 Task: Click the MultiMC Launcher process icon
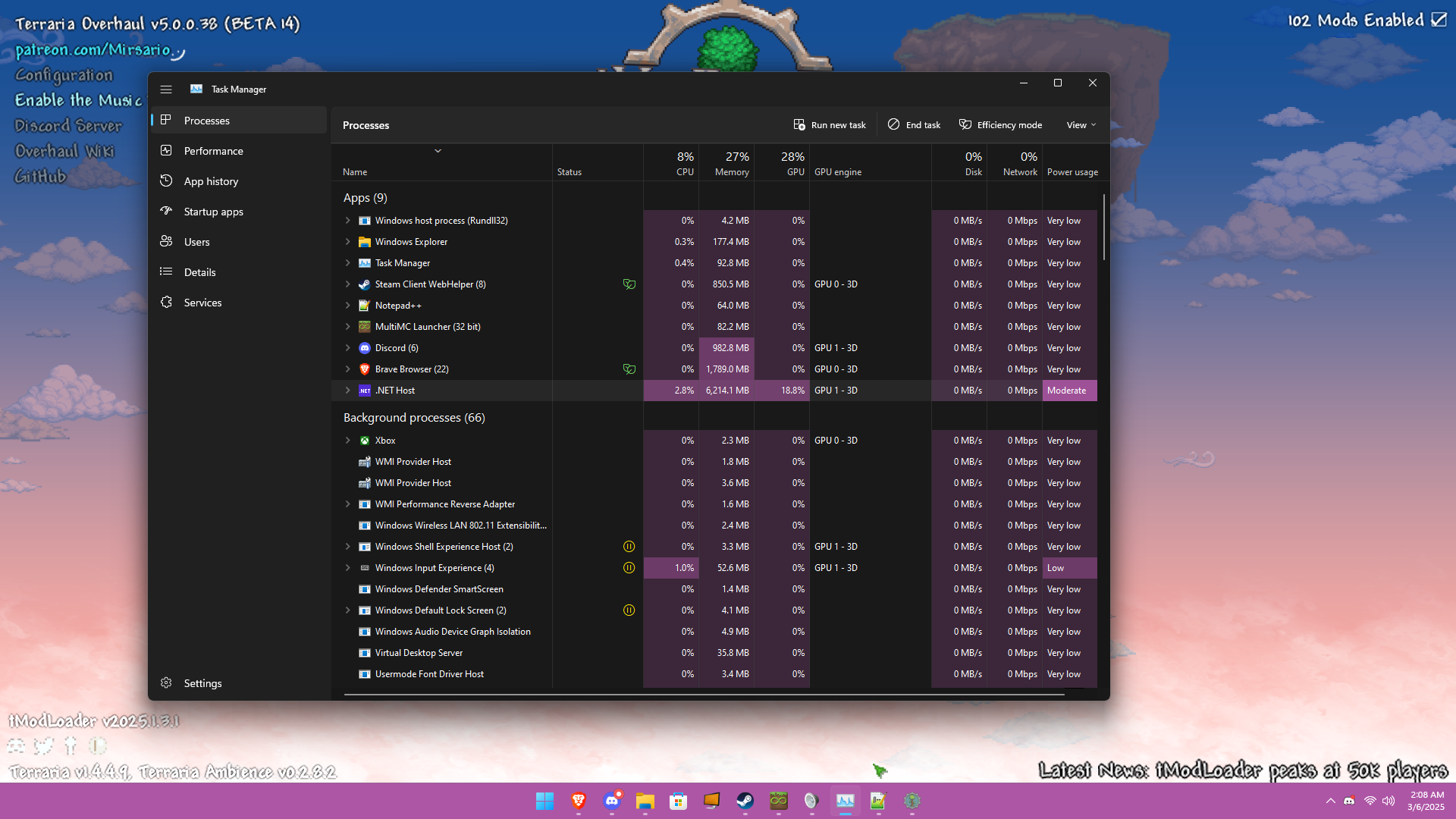(x=365, y=327)
